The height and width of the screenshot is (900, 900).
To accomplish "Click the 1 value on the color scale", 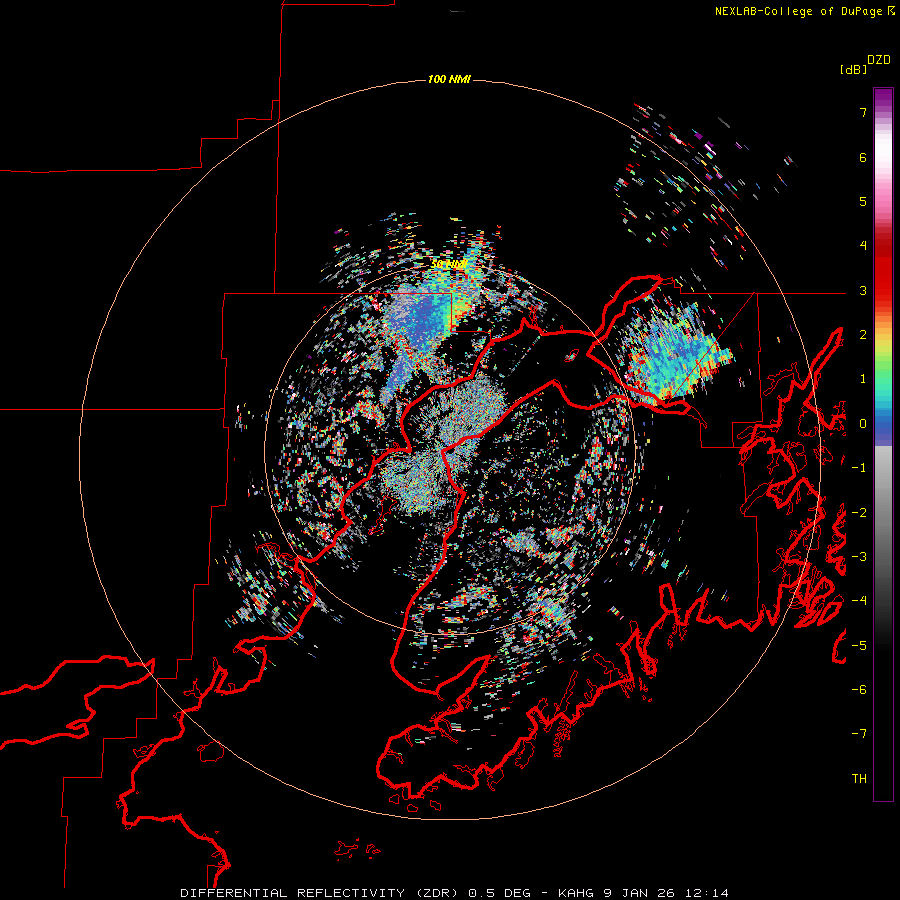I will click(863, 379).
